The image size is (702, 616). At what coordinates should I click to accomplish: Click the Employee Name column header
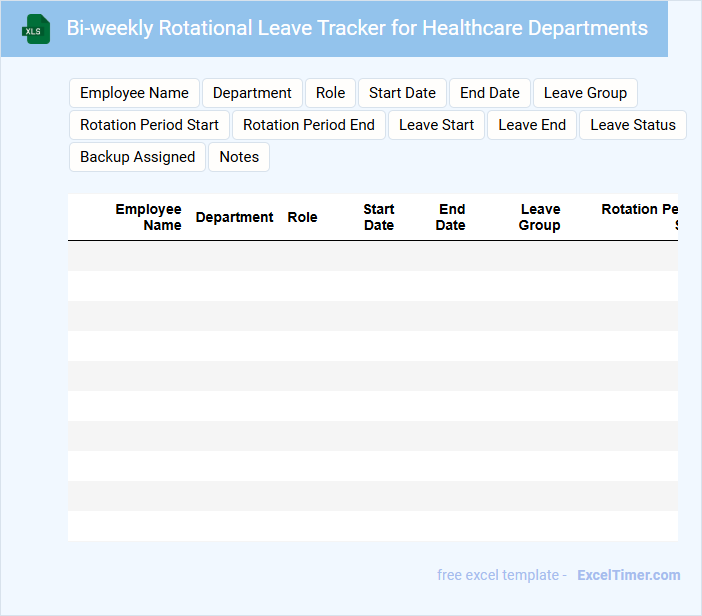click(148, 217)
